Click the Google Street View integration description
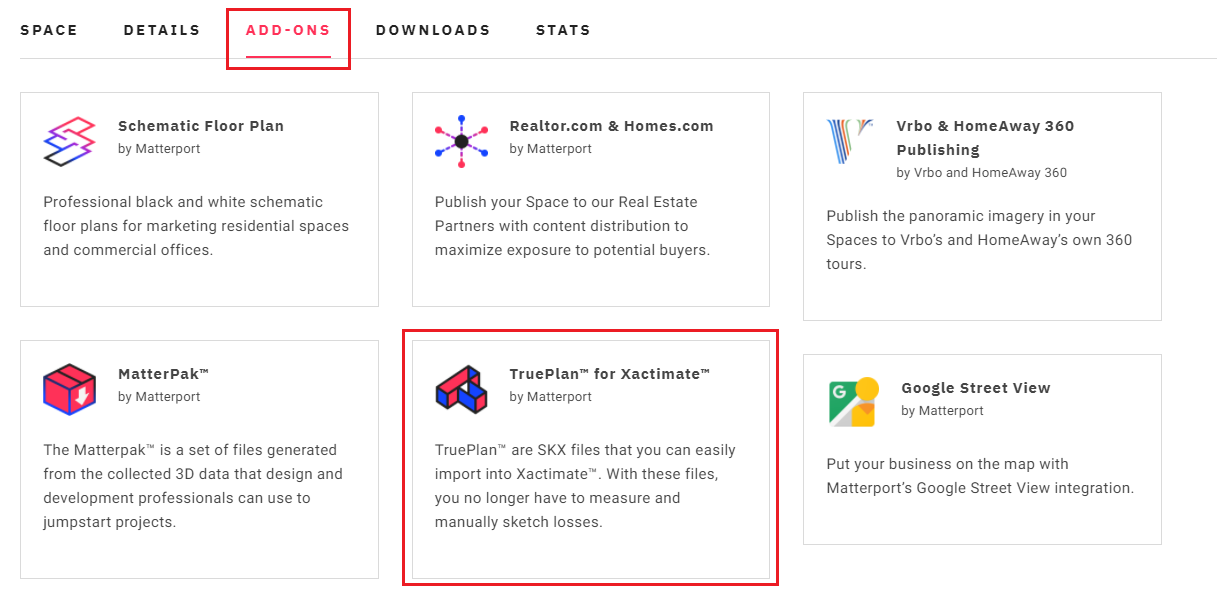1228x597 pixels. pyautogui.click(x=980, y=476)
